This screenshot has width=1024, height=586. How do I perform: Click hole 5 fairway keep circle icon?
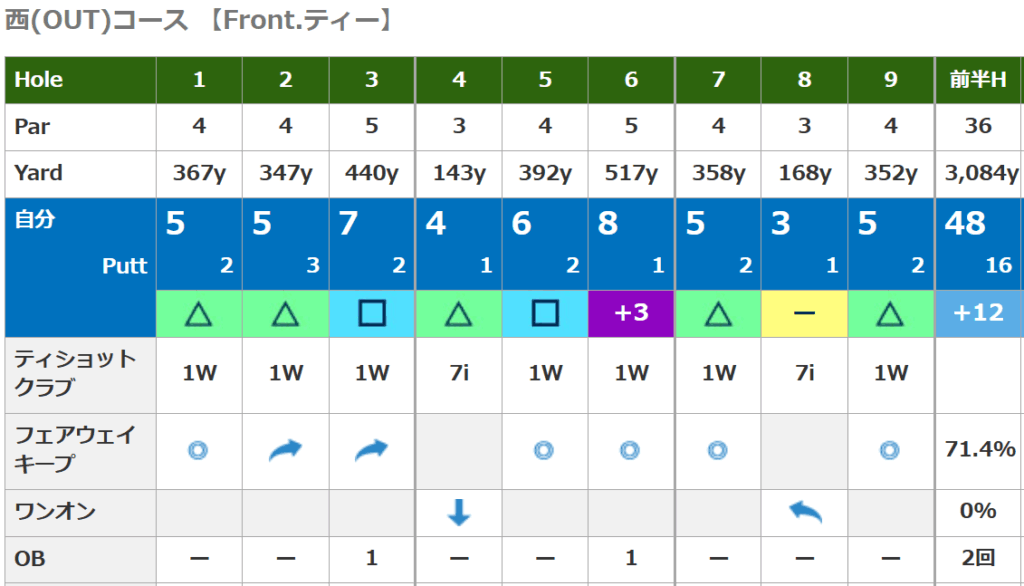tap(544, 450)
